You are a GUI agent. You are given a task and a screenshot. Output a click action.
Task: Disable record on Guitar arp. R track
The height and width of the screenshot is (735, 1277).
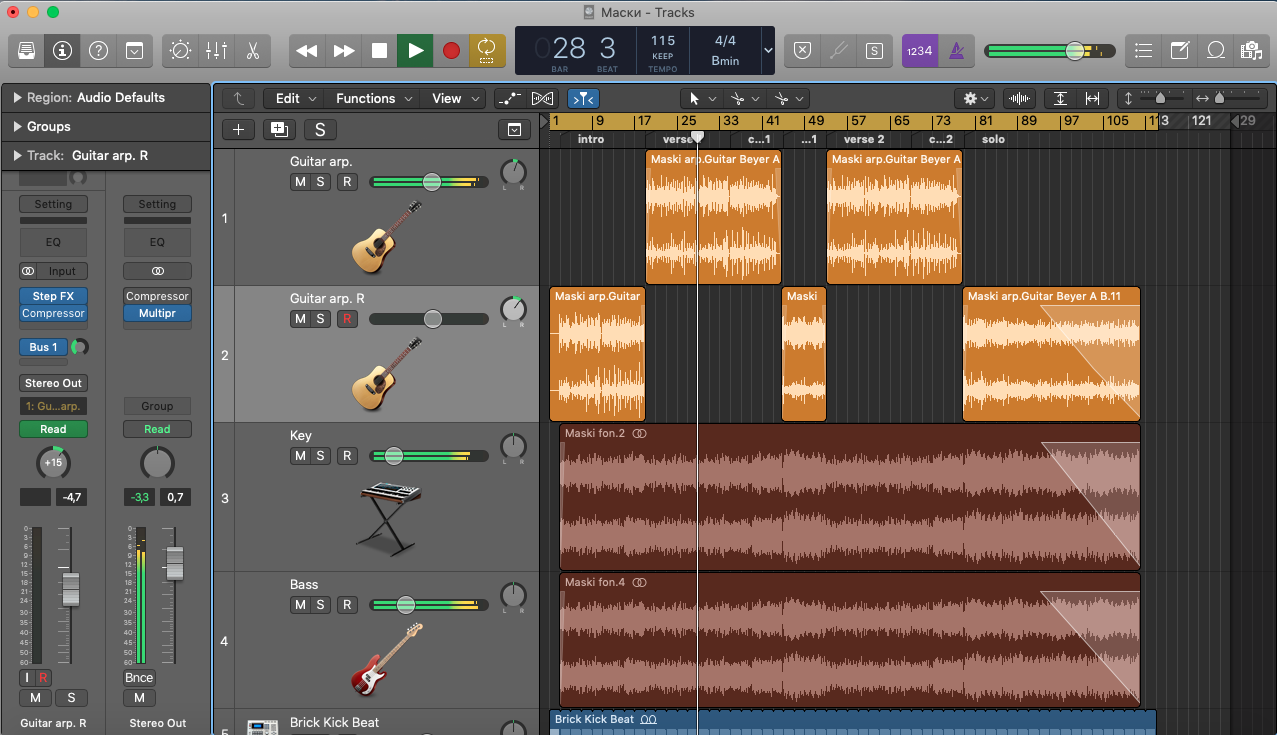[347, 319]
